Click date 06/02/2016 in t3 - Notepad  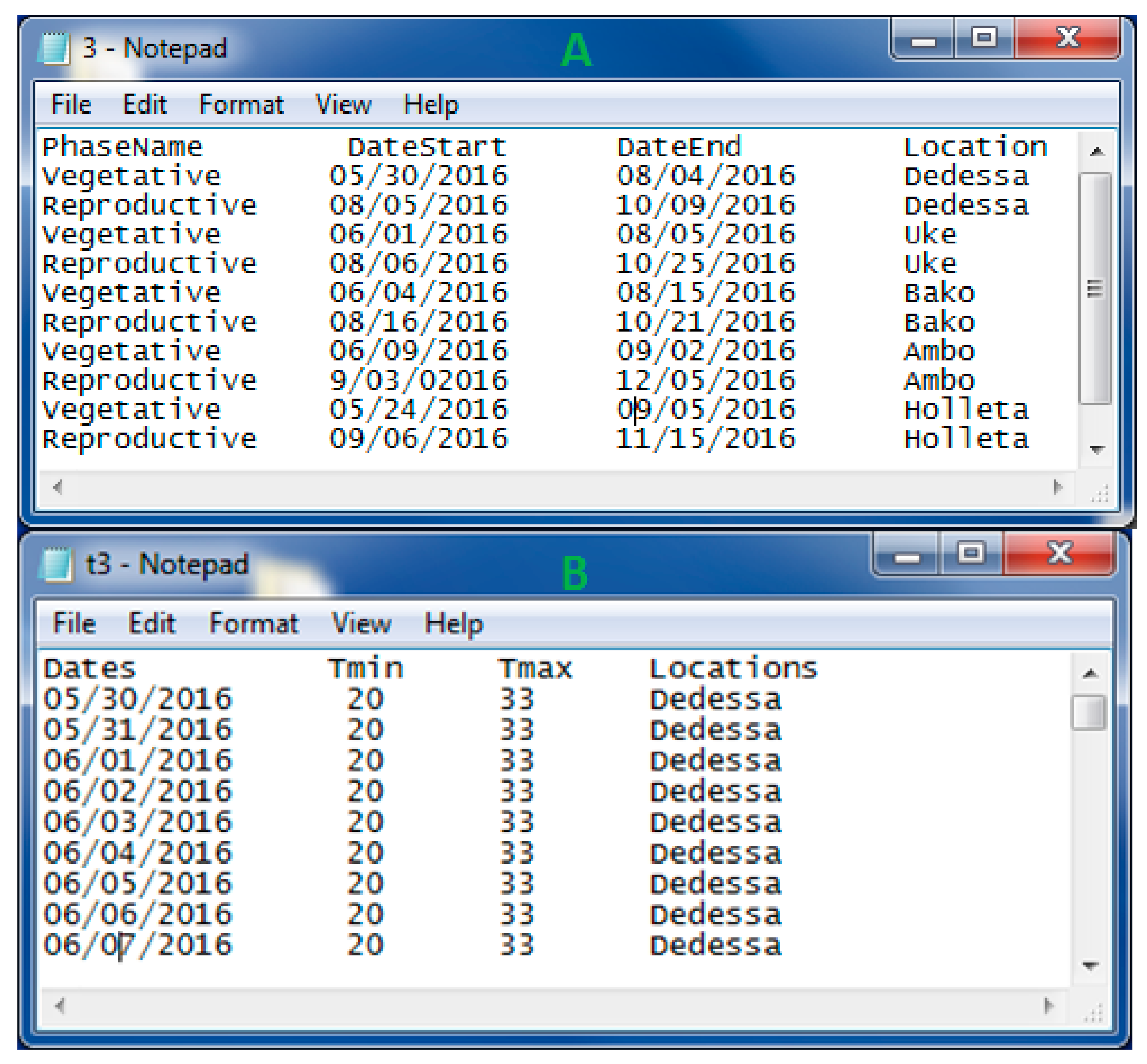tap(138, 792)
